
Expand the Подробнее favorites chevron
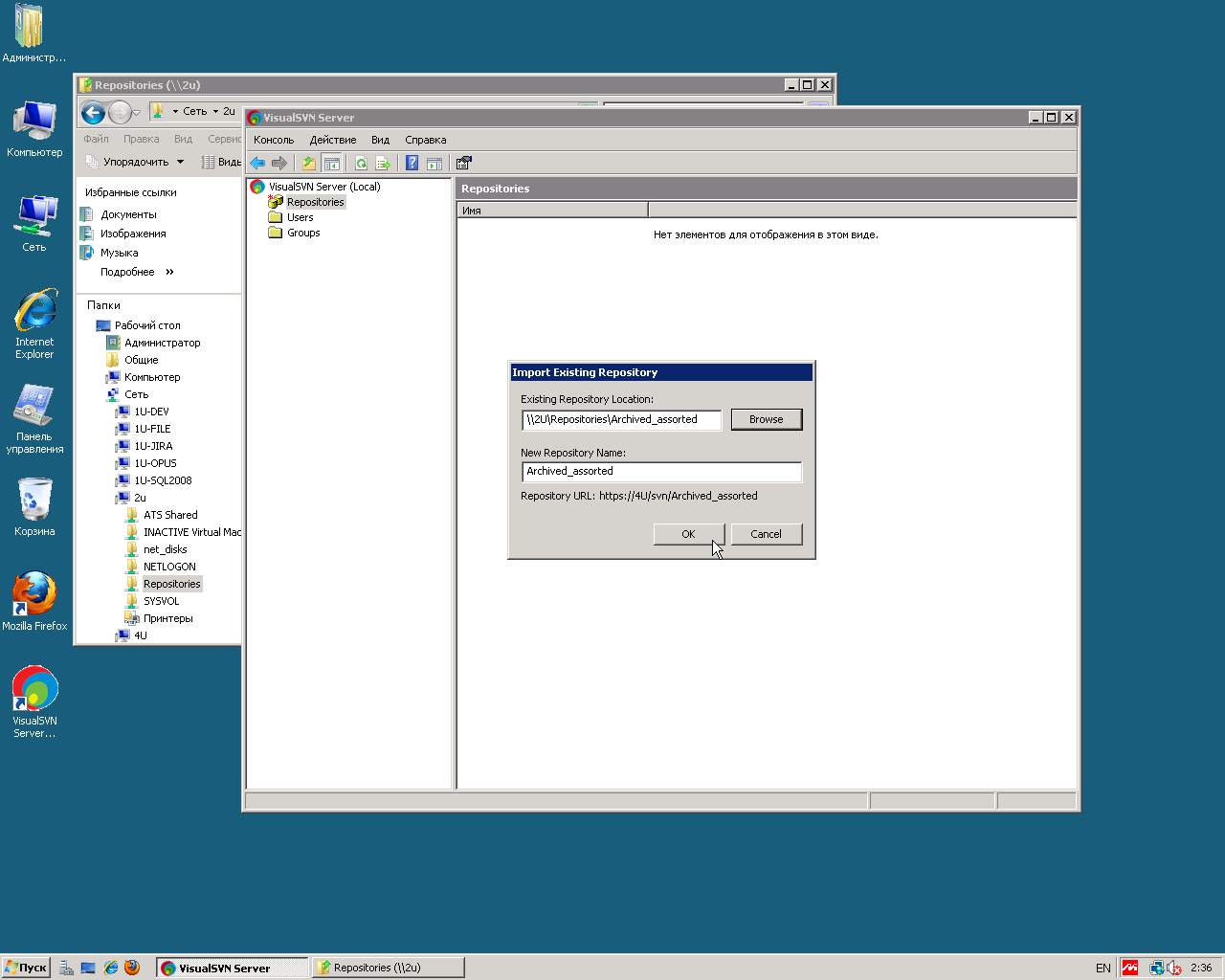click(x=169, y=272)
